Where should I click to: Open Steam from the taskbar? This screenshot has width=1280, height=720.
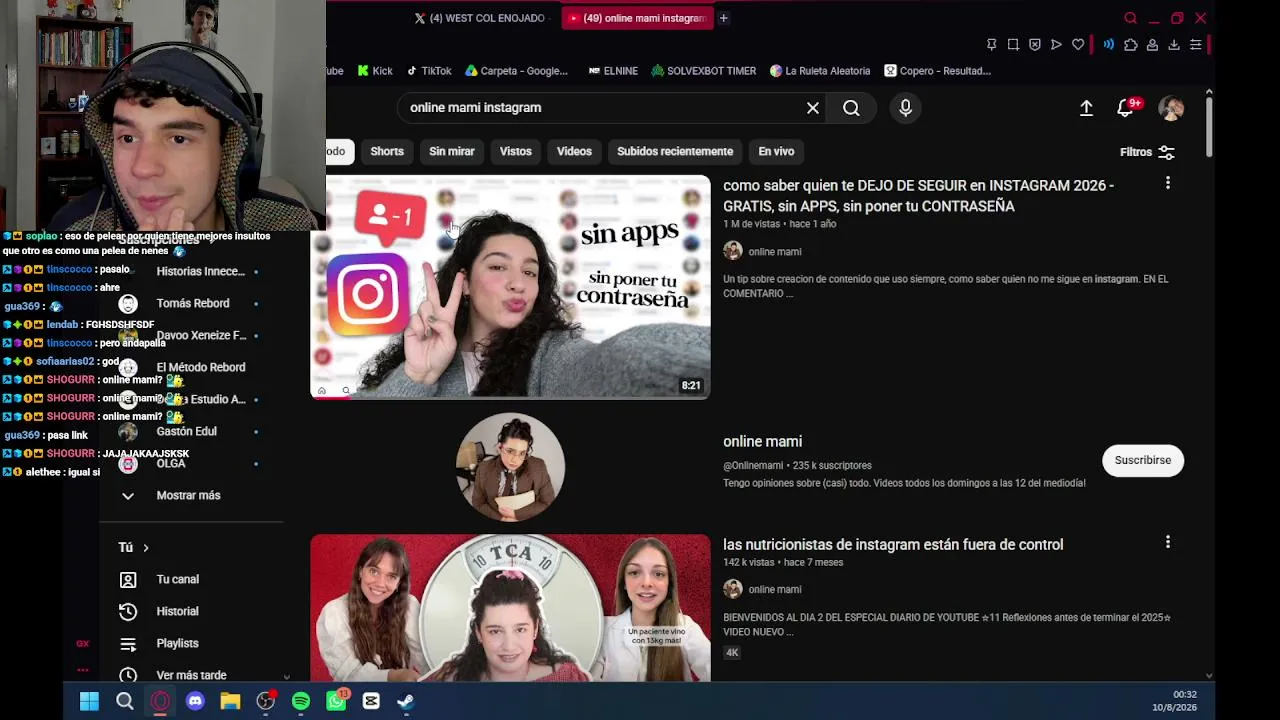tap(406, 702)
